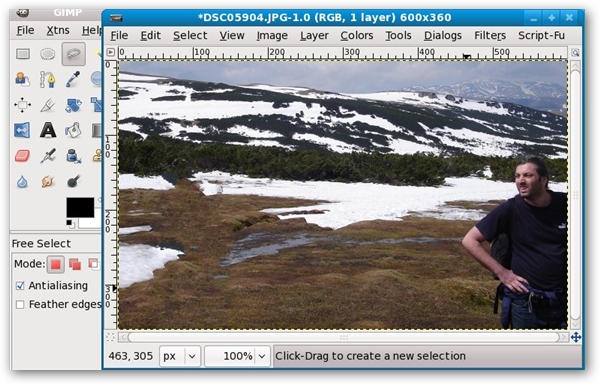Image resolution: width=600 pixels, height=385 pixels.
Task: Select the Text tool
Action: click(x=48, y=130)
